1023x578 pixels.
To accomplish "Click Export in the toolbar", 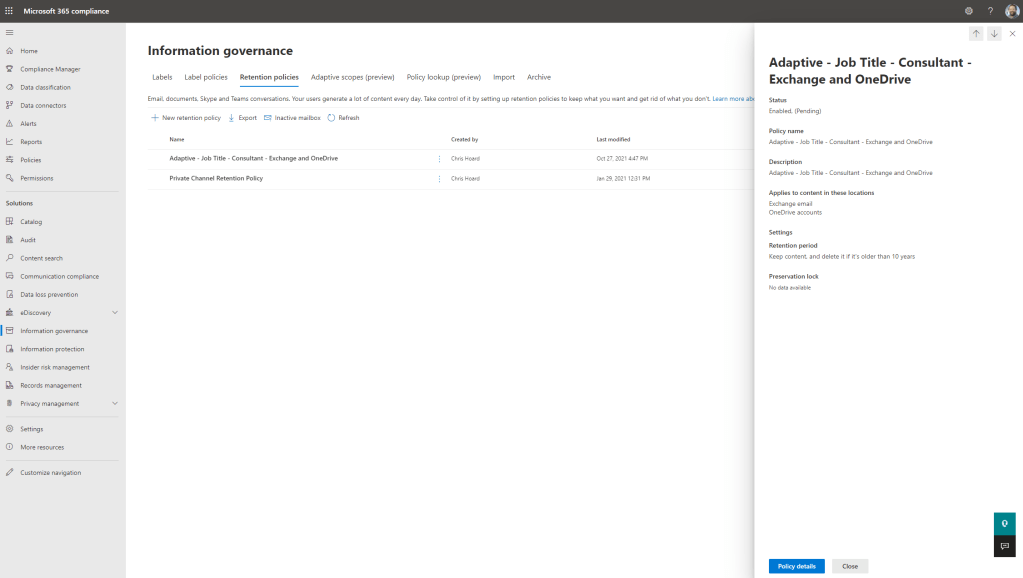I will 242,118.
